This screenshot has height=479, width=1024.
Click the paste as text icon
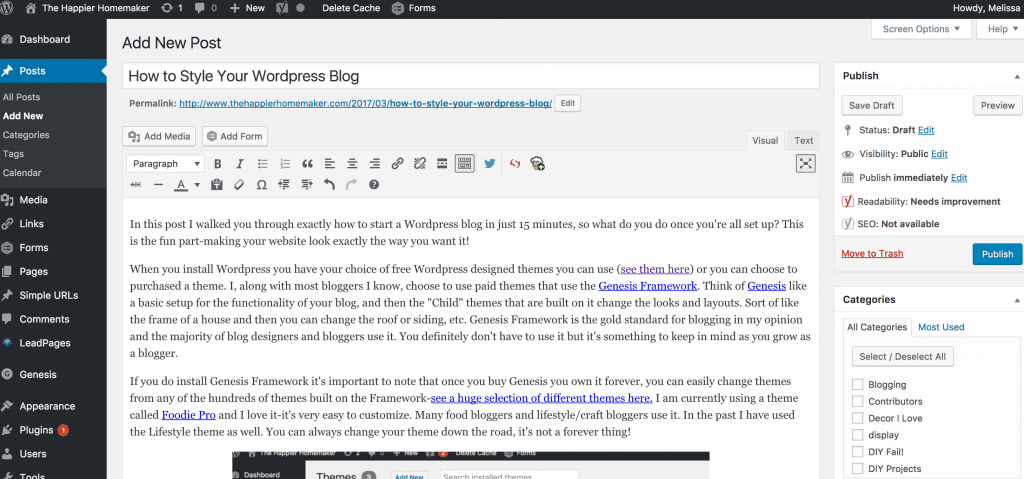click(x=217, y=185)
